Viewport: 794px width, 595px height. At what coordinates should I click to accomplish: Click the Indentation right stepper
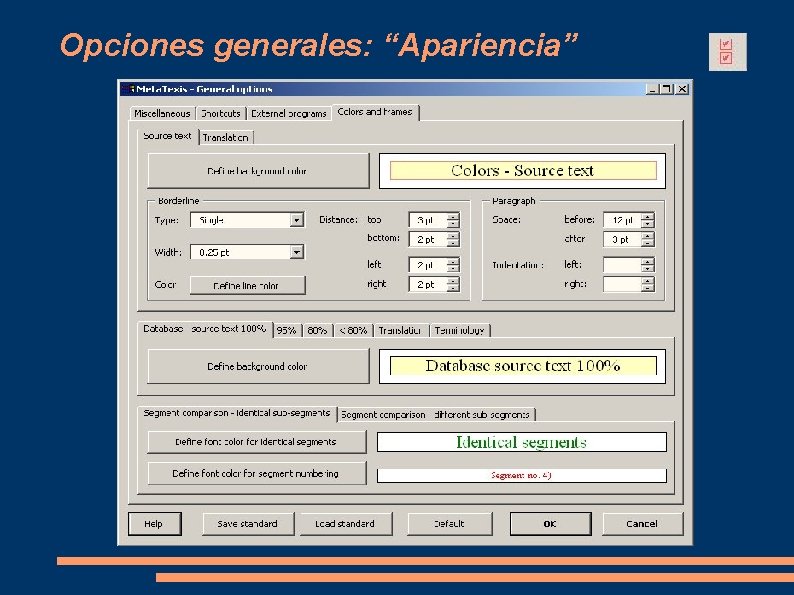(648, 284)
